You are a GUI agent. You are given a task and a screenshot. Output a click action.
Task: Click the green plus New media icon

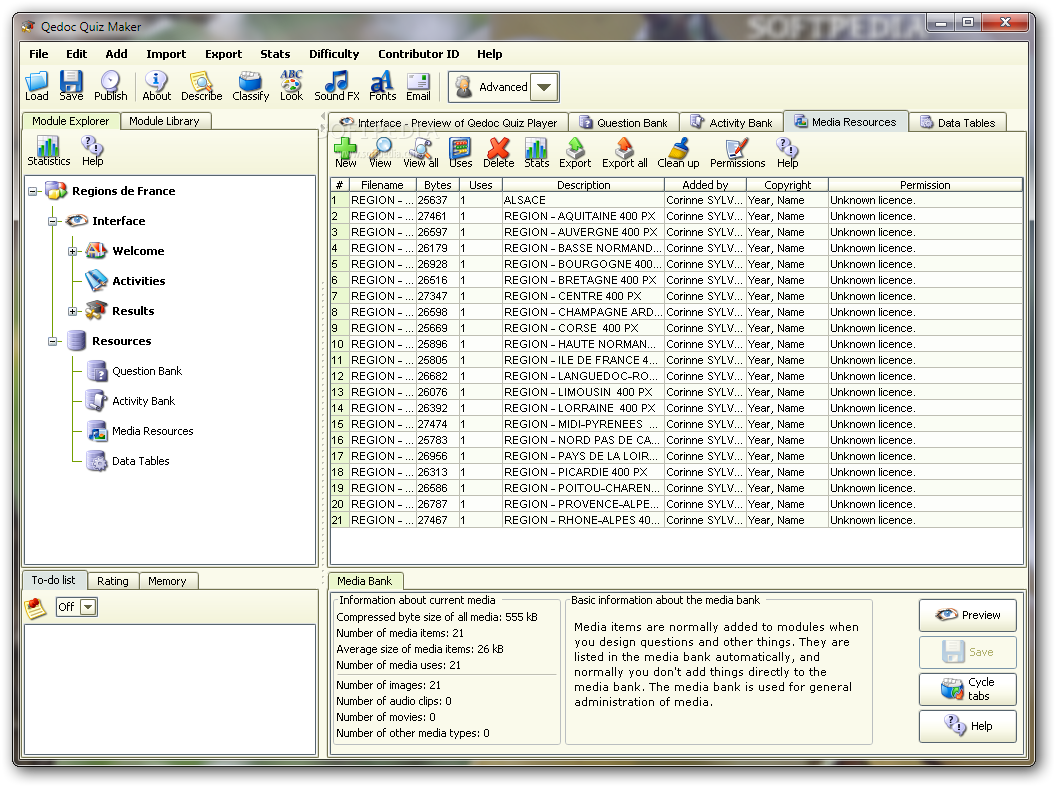345,153
